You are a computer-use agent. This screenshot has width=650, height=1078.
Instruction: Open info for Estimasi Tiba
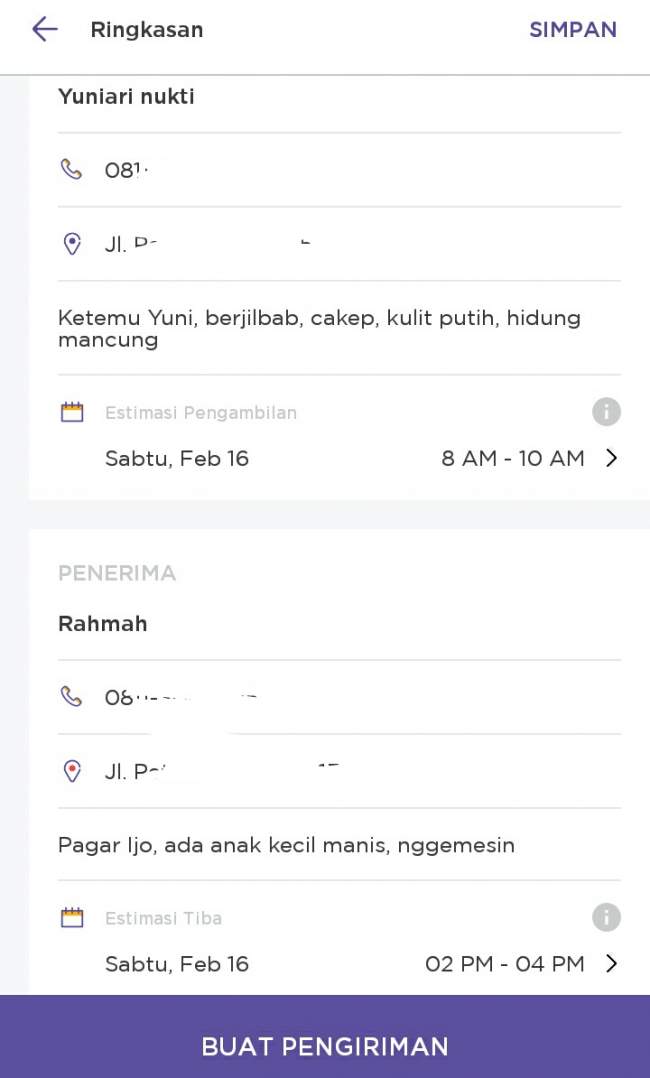point(606,917)
